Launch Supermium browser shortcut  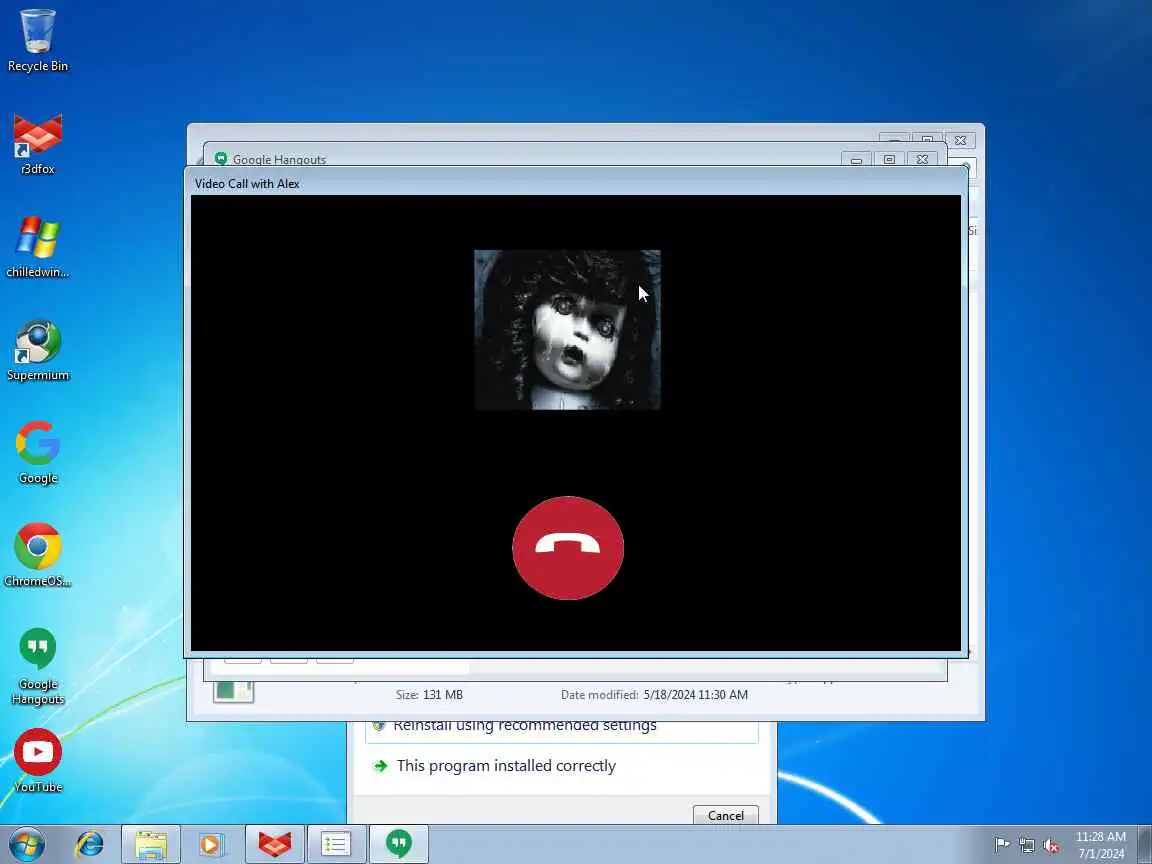point(37,350)
